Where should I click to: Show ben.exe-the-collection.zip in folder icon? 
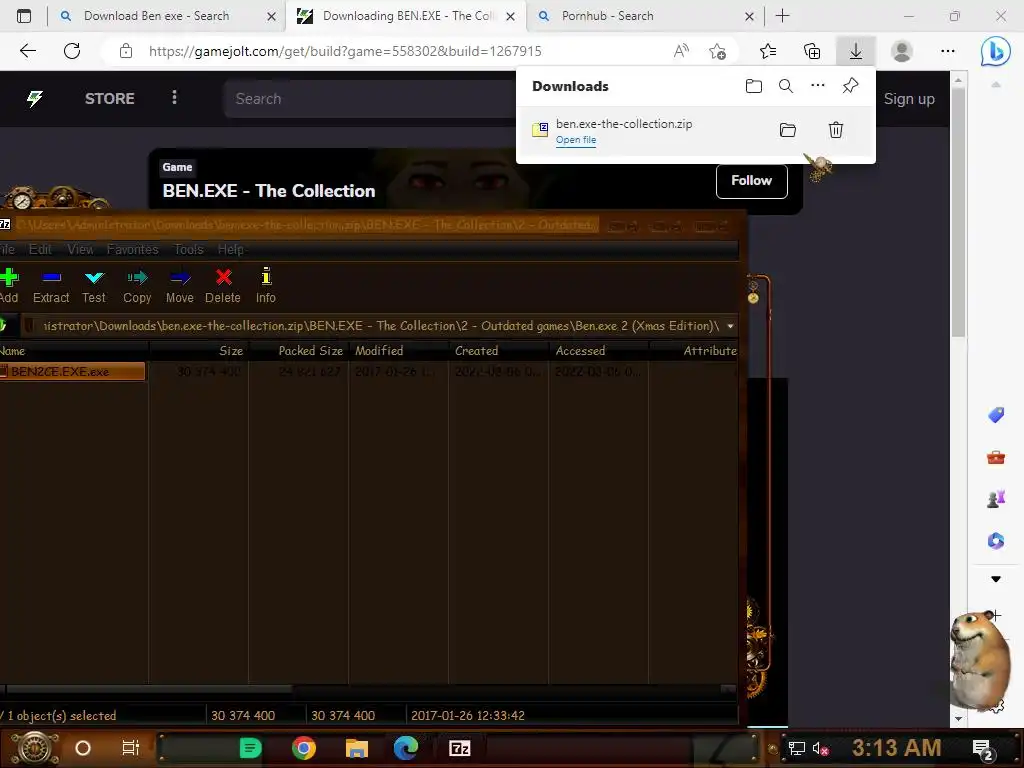[x=788, y=130]
